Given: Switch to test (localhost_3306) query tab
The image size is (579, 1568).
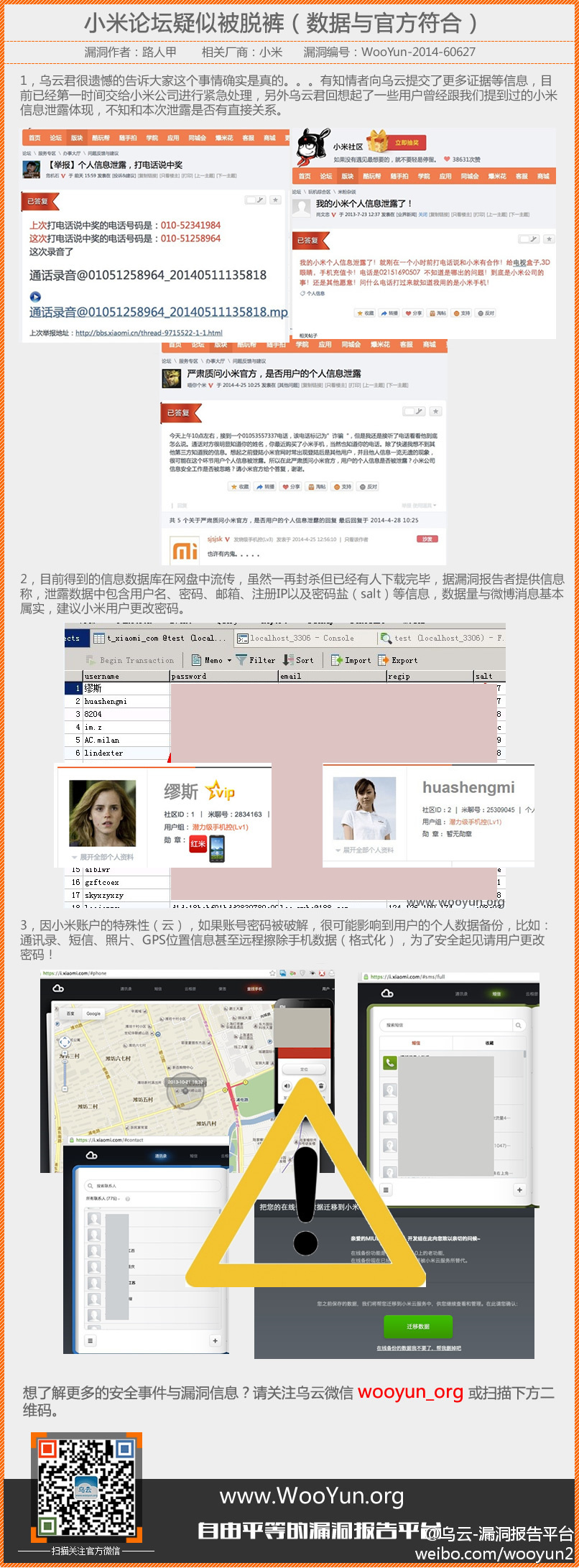Looking at the screenshot, I should click(x=443, y=638).
